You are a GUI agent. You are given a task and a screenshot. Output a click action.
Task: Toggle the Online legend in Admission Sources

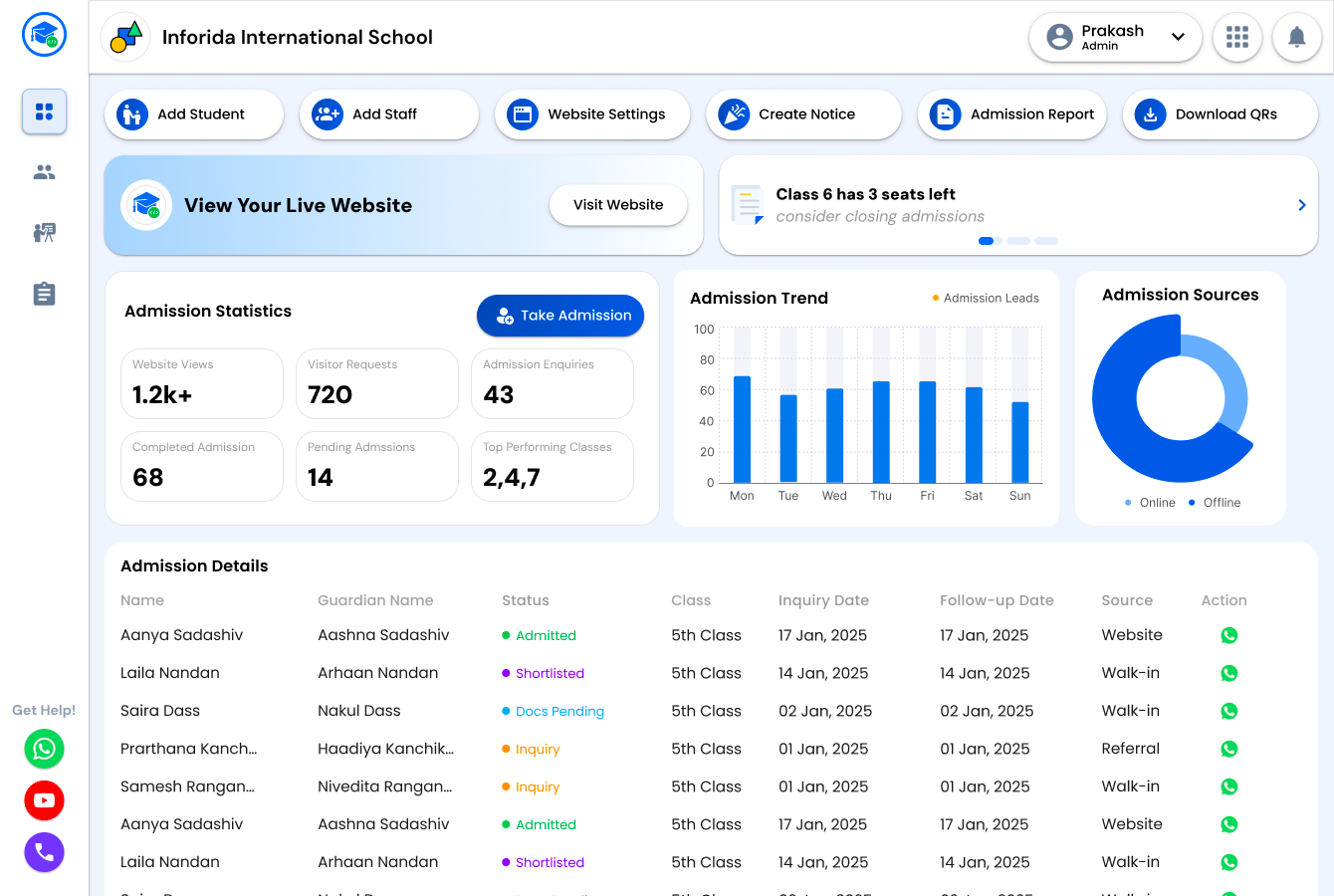tap(1150, 503)
